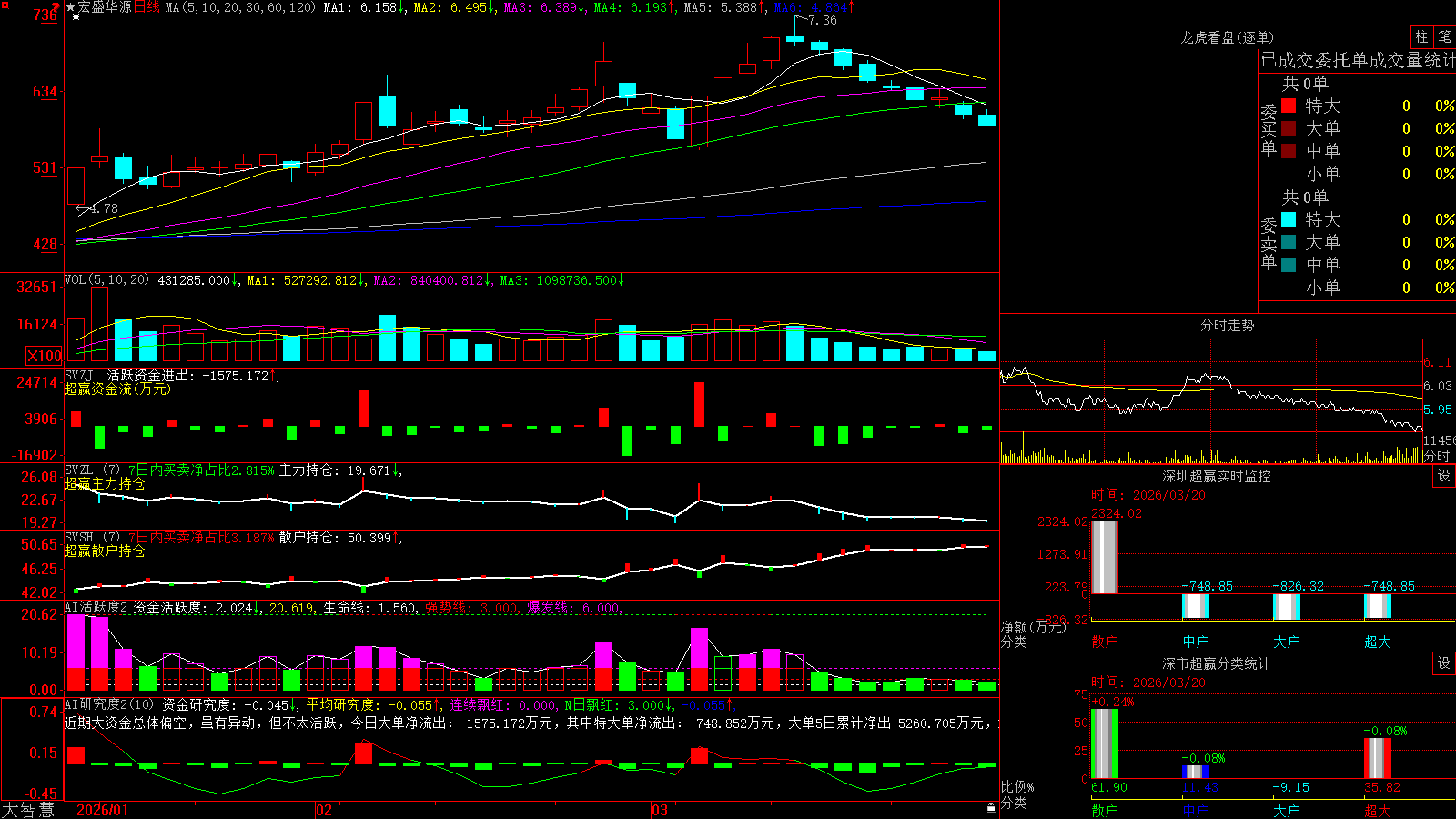Open the VOL(5,10,20) indicator selector
1456x819 pixels.
pos(106,280)
